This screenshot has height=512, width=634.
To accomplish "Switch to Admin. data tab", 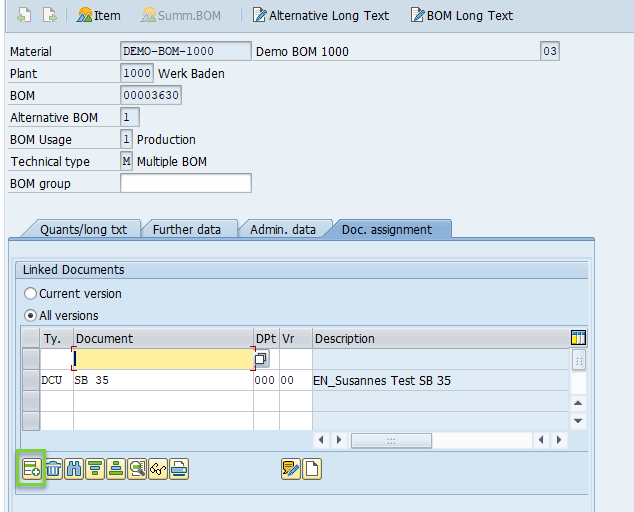I will 283,229.
